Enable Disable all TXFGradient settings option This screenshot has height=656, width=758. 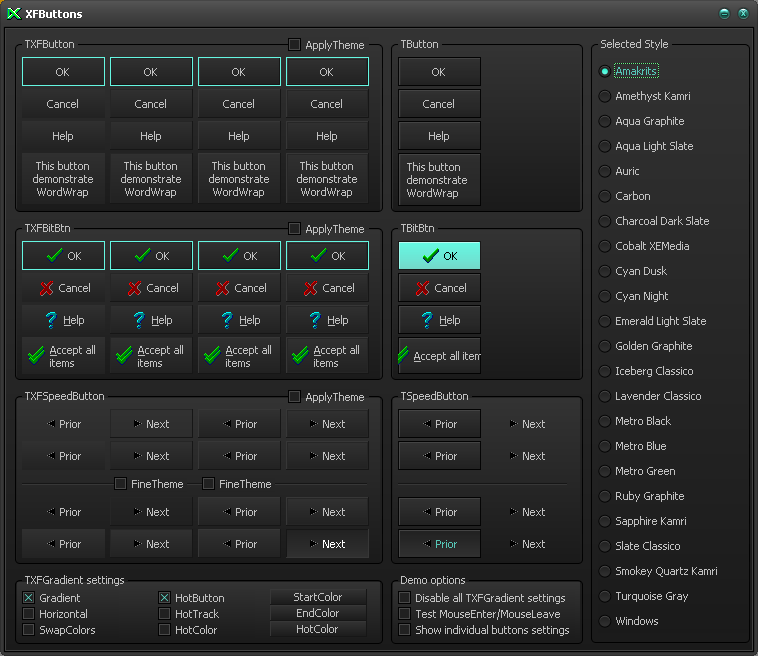click(x=405, y=598)
